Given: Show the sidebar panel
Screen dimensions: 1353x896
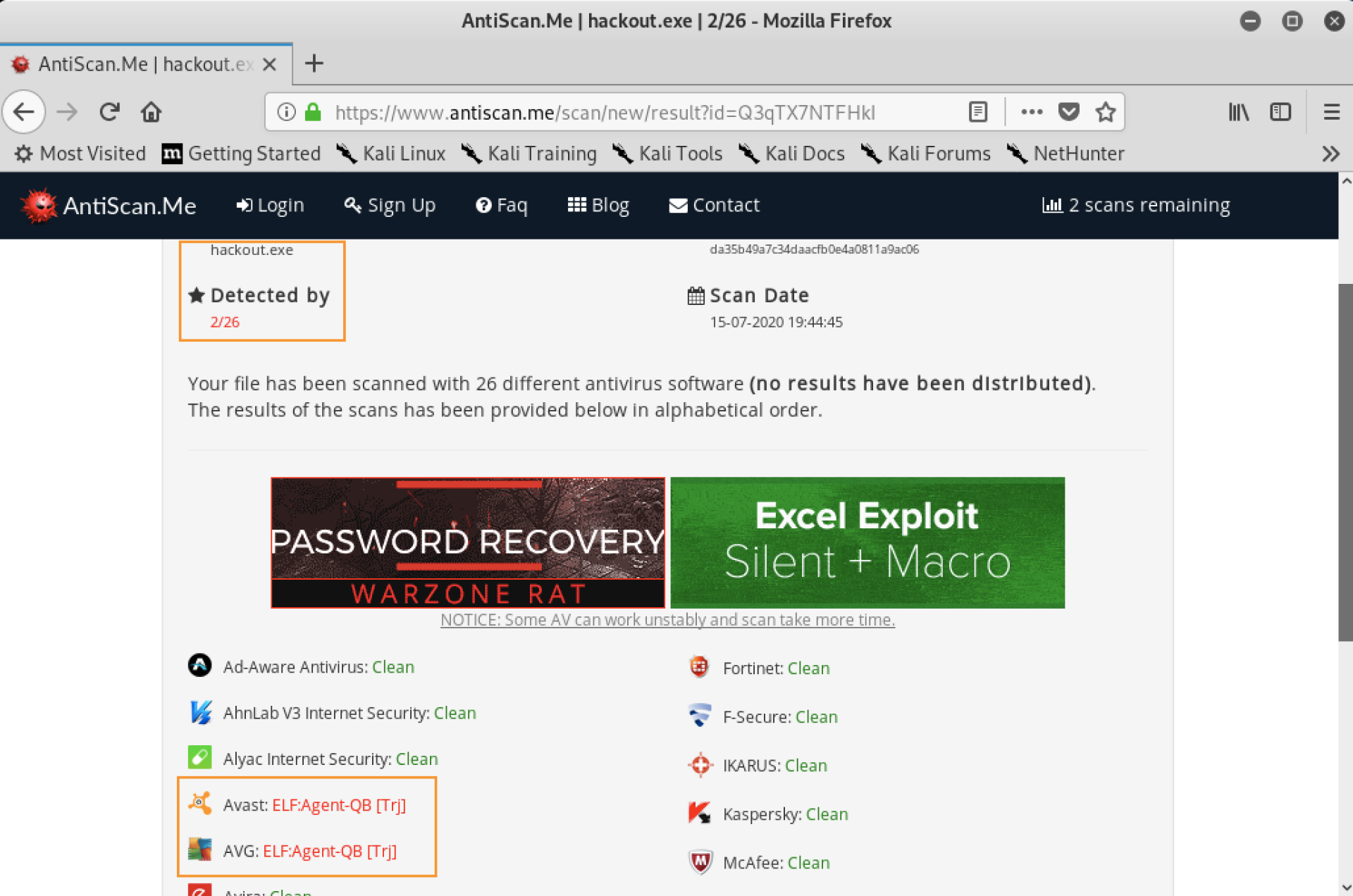Looking at the screenshot, I should tap(1280, 112).
